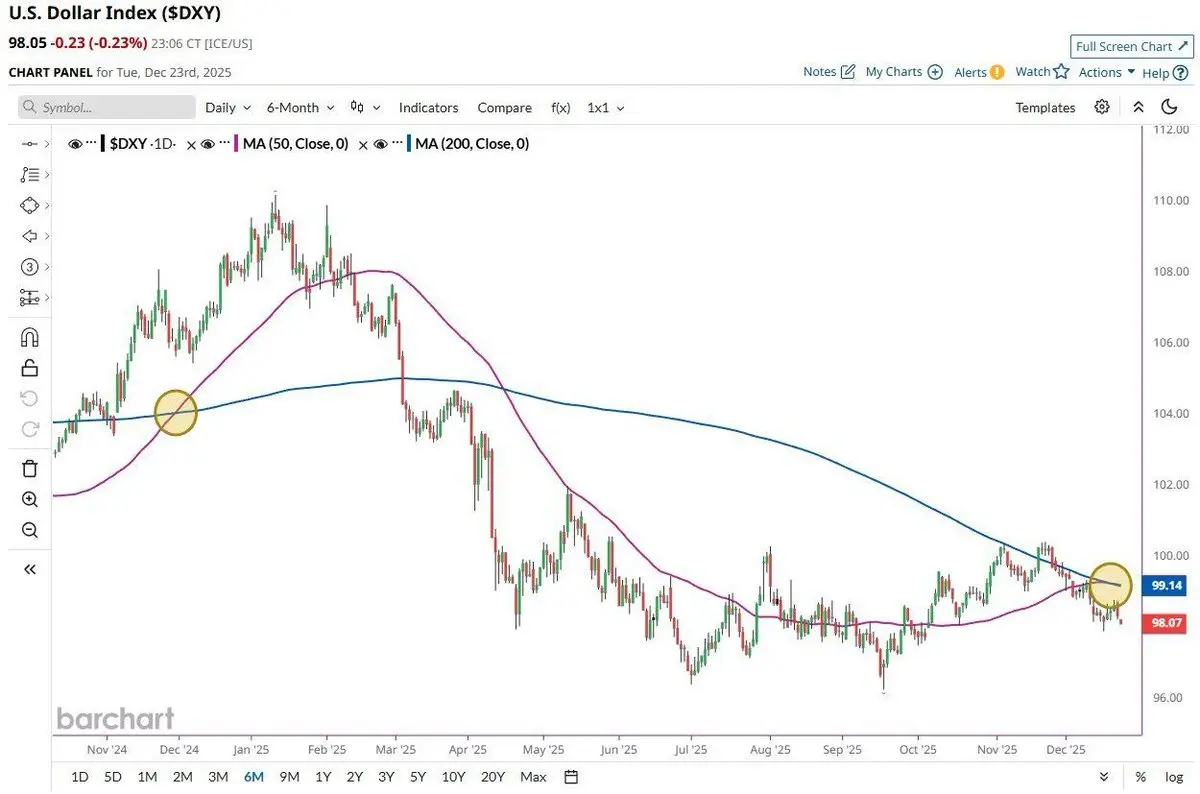
Task: Open chart settings gear icon
Action: coord(1102,107)
